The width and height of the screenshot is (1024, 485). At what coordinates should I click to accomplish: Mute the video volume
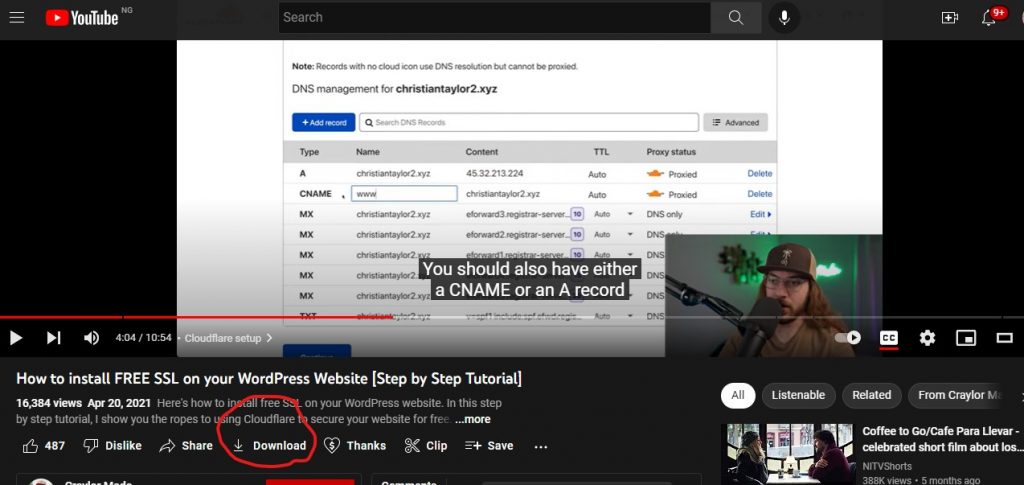91,337
